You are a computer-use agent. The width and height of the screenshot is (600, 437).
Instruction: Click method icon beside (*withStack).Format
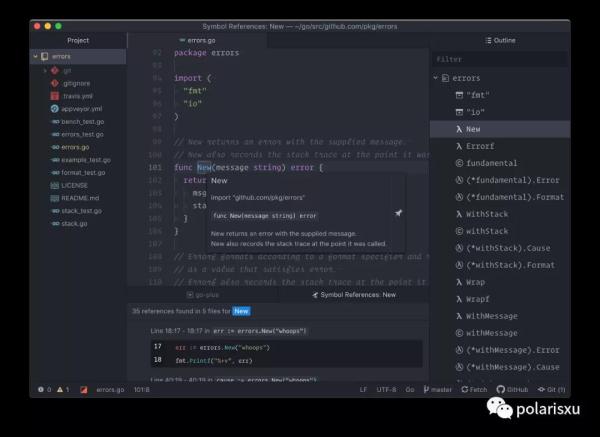(459, 265)
